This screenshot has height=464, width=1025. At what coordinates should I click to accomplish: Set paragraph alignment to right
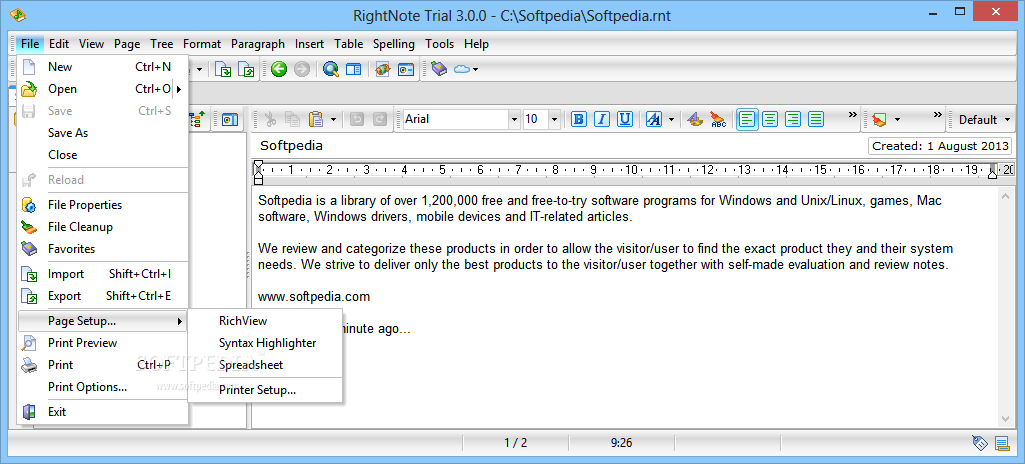pyautogui.click(x=793, y=119)
